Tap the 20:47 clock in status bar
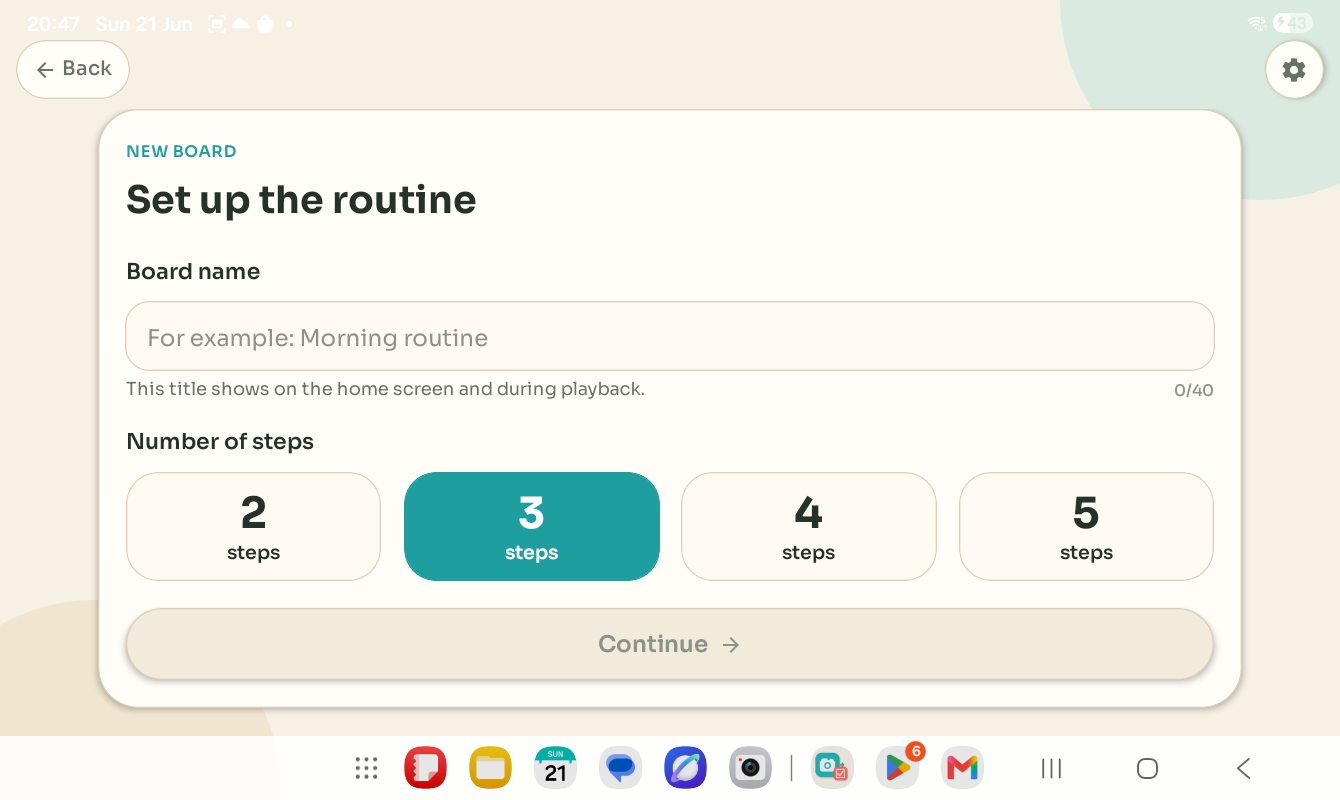Image resolution: width=1340 pixels, height=800 pixels. pos(53,24)
